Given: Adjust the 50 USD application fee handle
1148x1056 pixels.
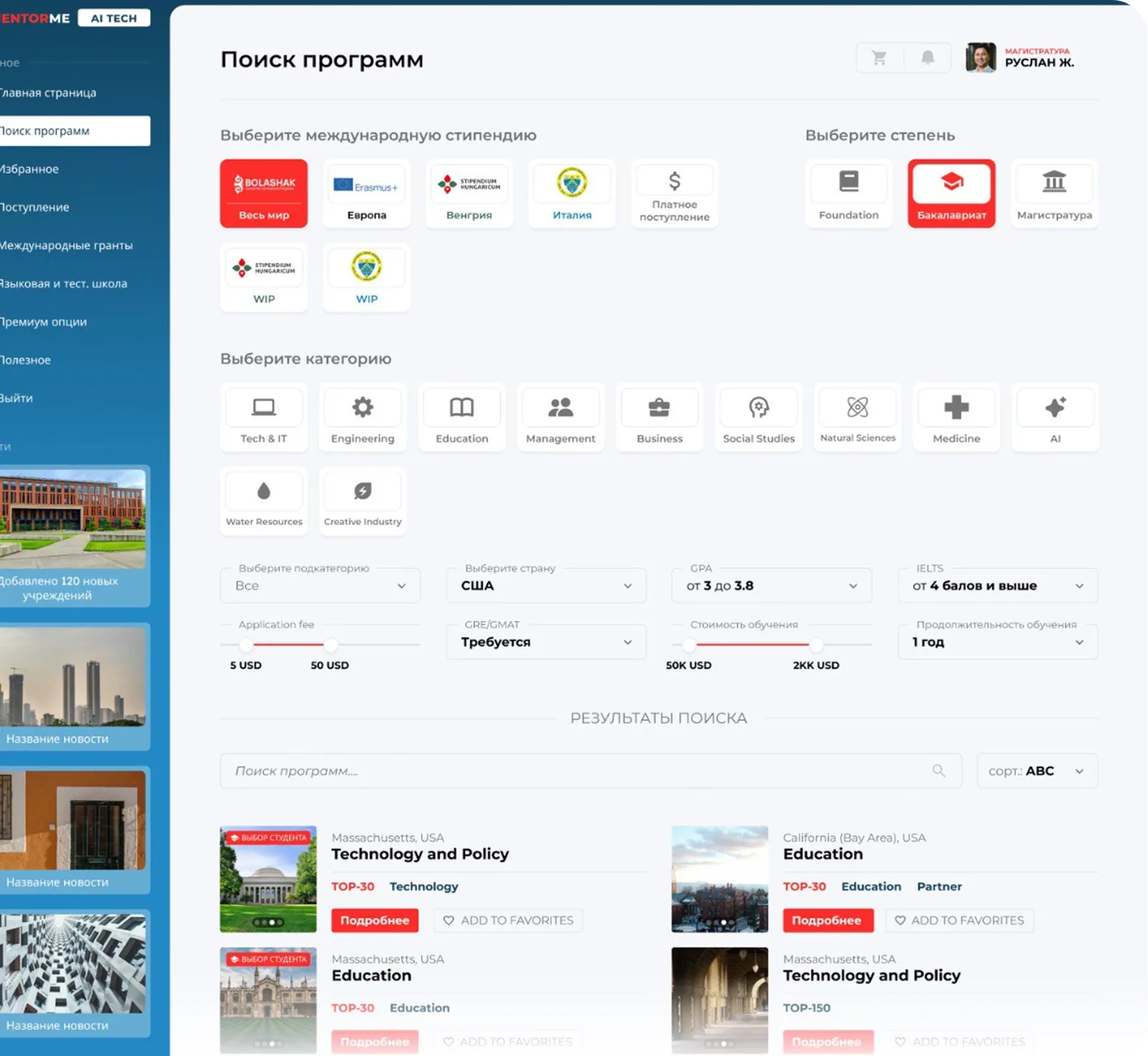Looking at the screenshot, I should pos(330,644).
